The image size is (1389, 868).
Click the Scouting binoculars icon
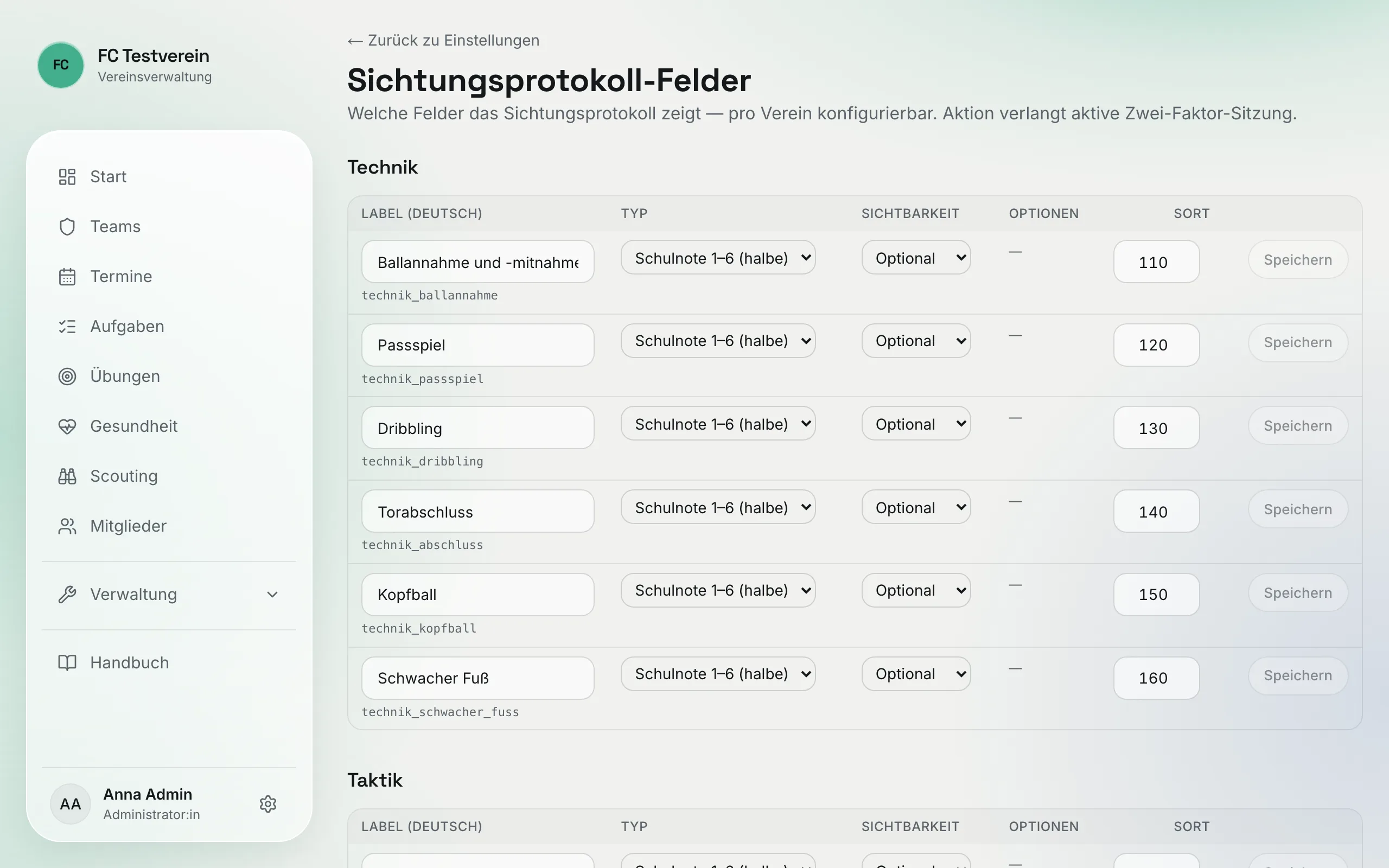tap(67, 476)
